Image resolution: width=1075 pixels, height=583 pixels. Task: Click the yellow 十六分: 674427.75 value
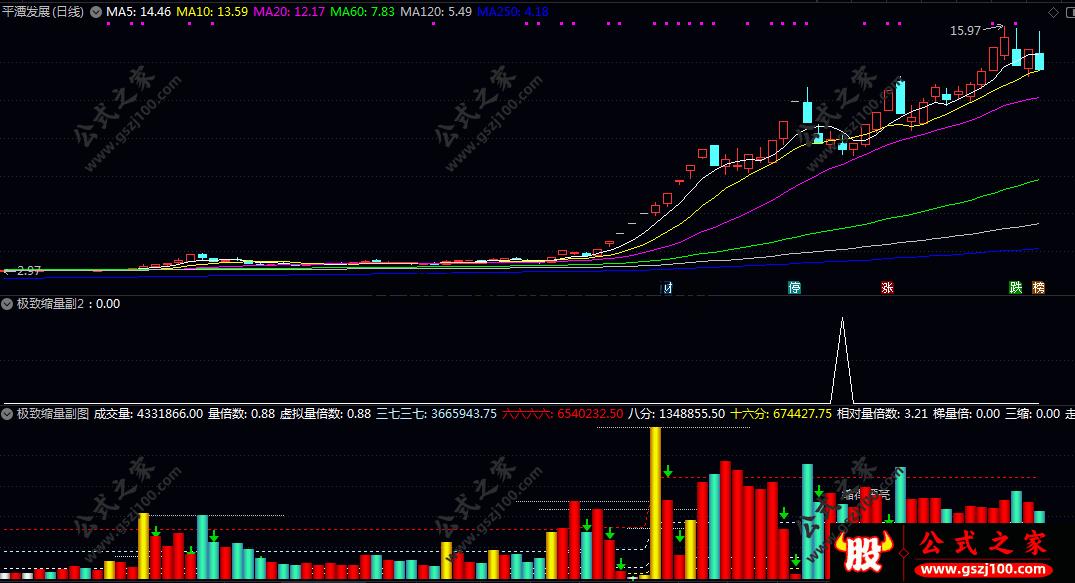(781, 414)
